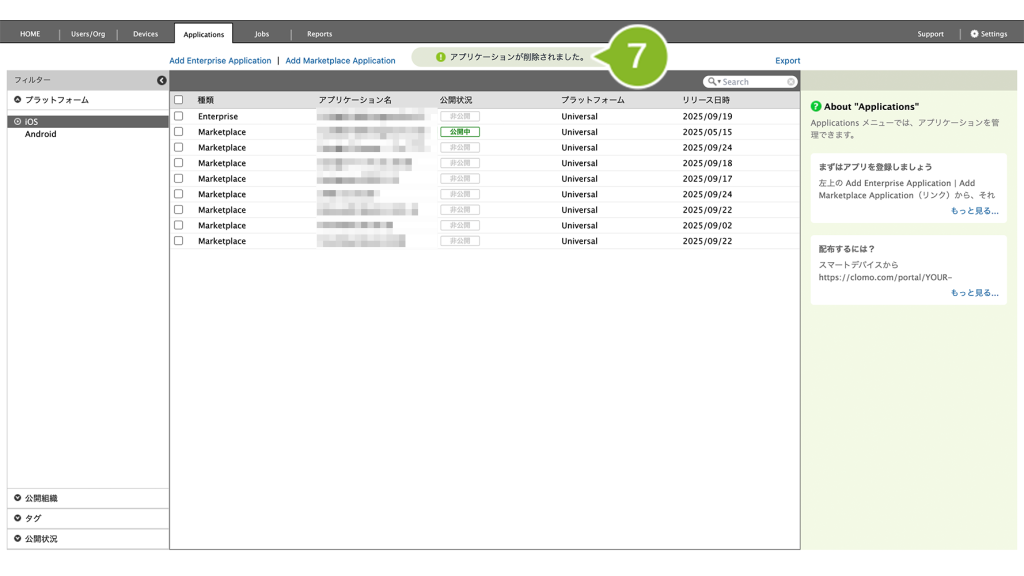
Task: Click the search magnifier icon
Action: (712, 82)
